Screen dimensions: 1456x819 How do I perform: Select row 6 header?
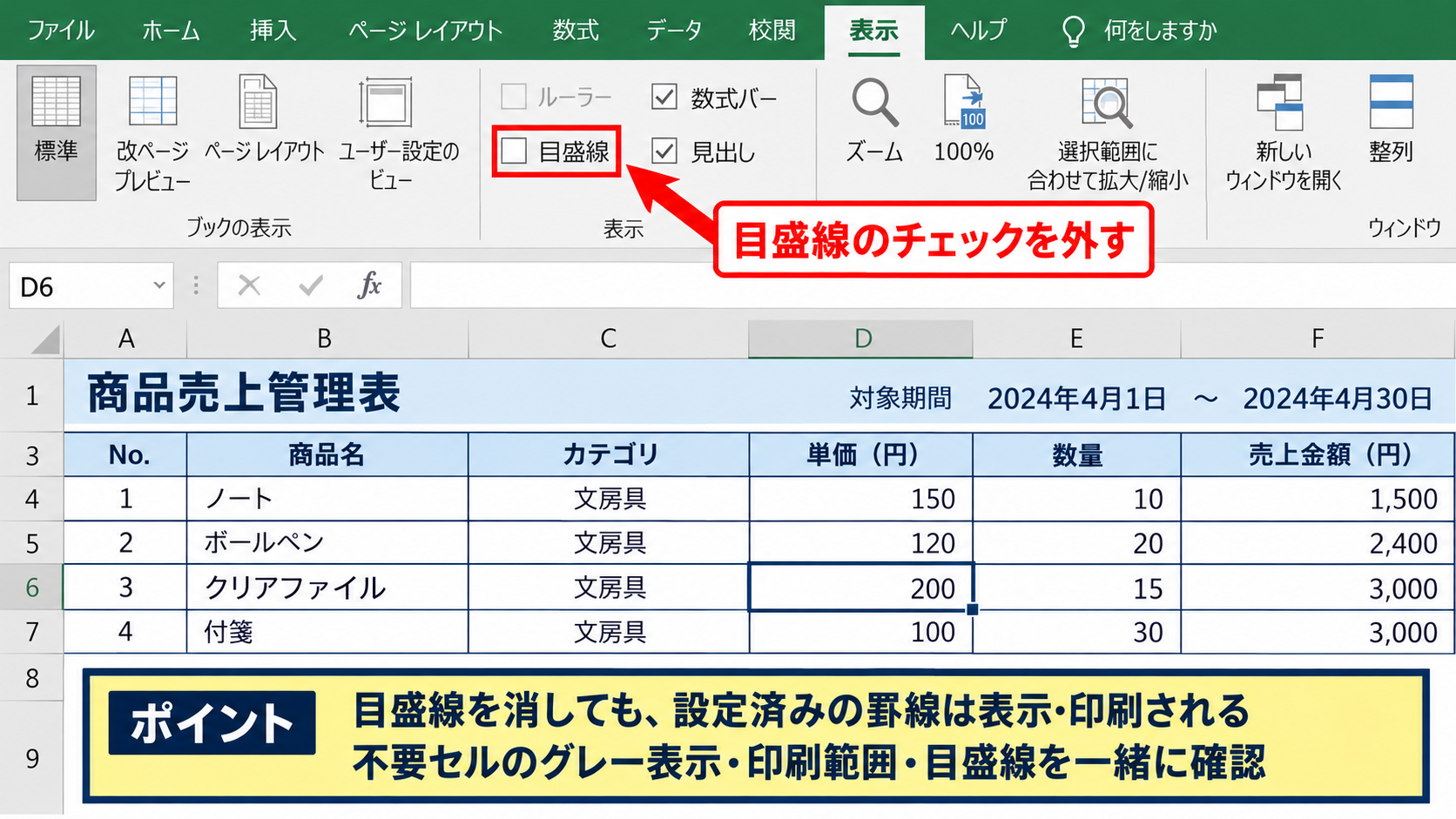point(31,587)
